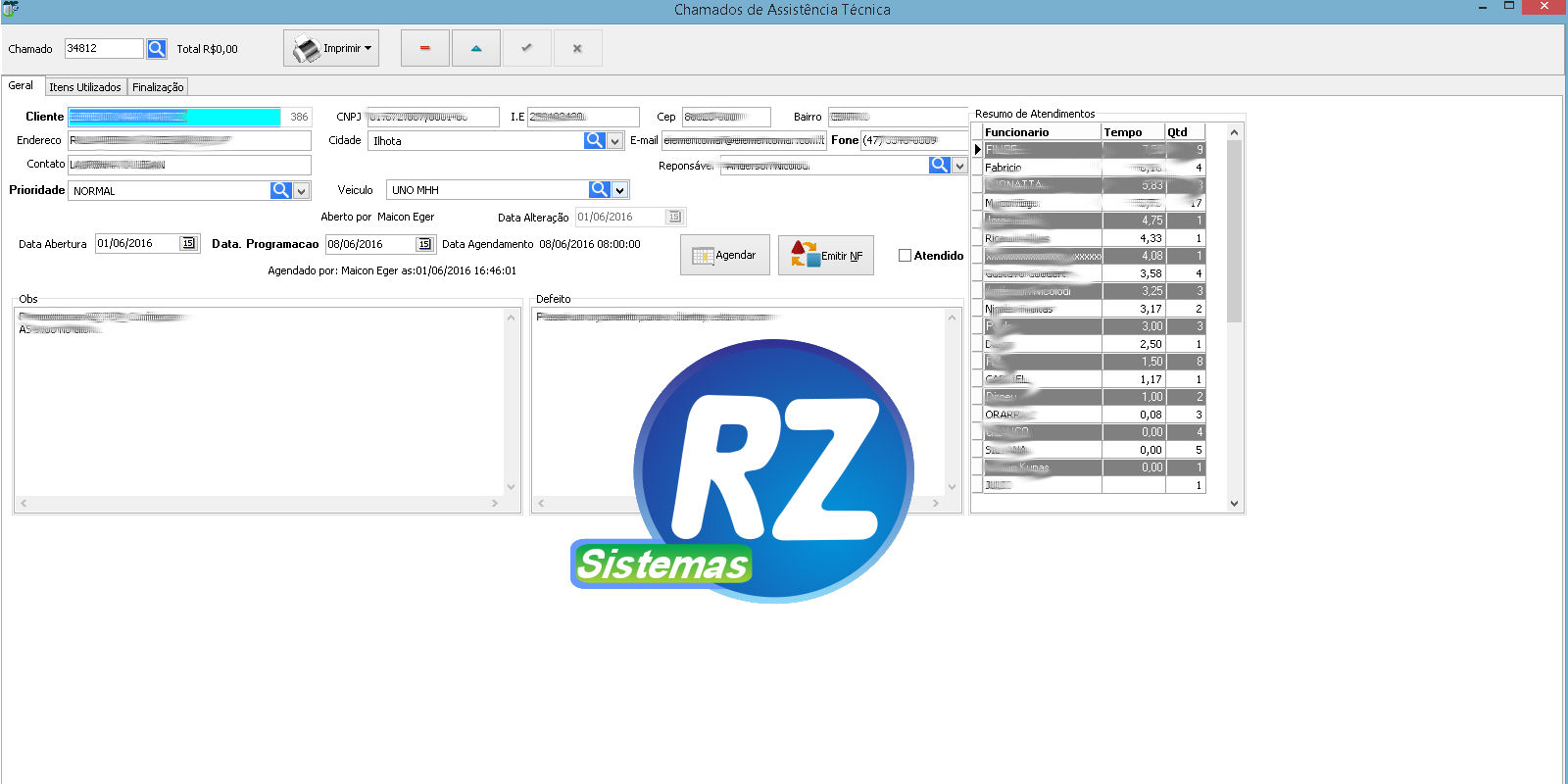
Task: Sort by the Qtd column header
Action: point(1185,132)
